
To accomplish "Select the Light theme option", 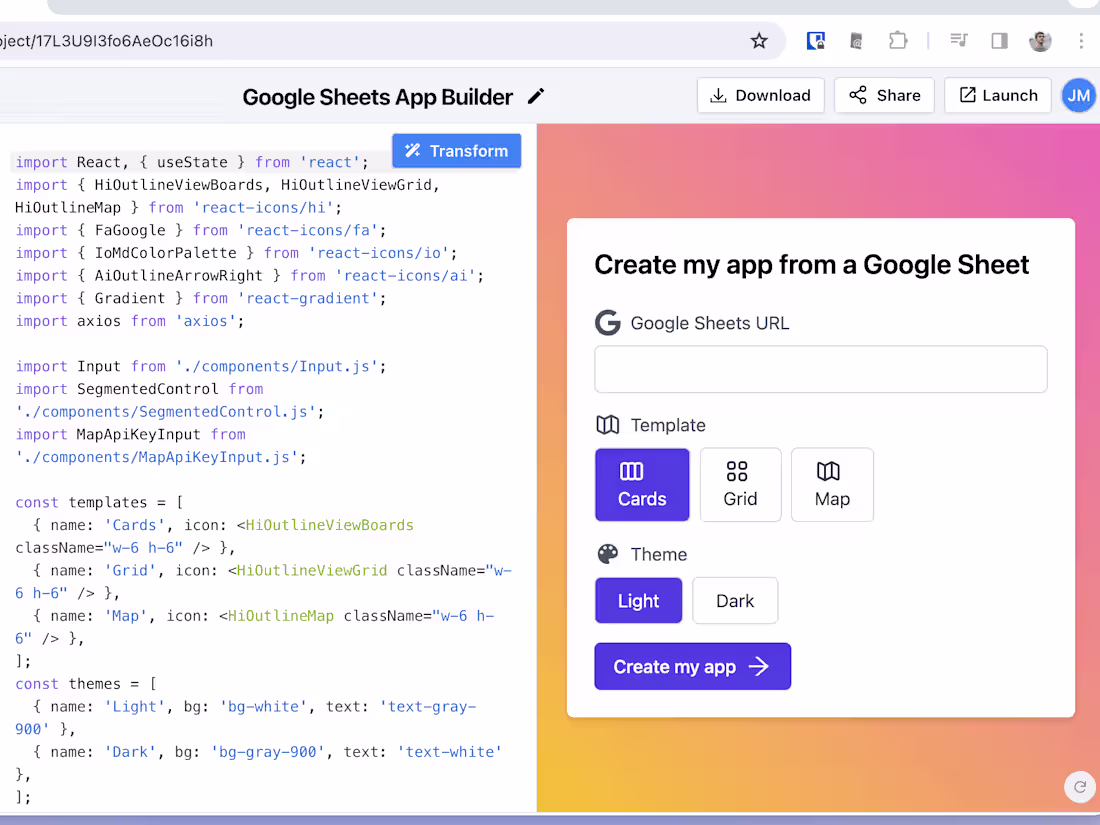I will point(638,601).
